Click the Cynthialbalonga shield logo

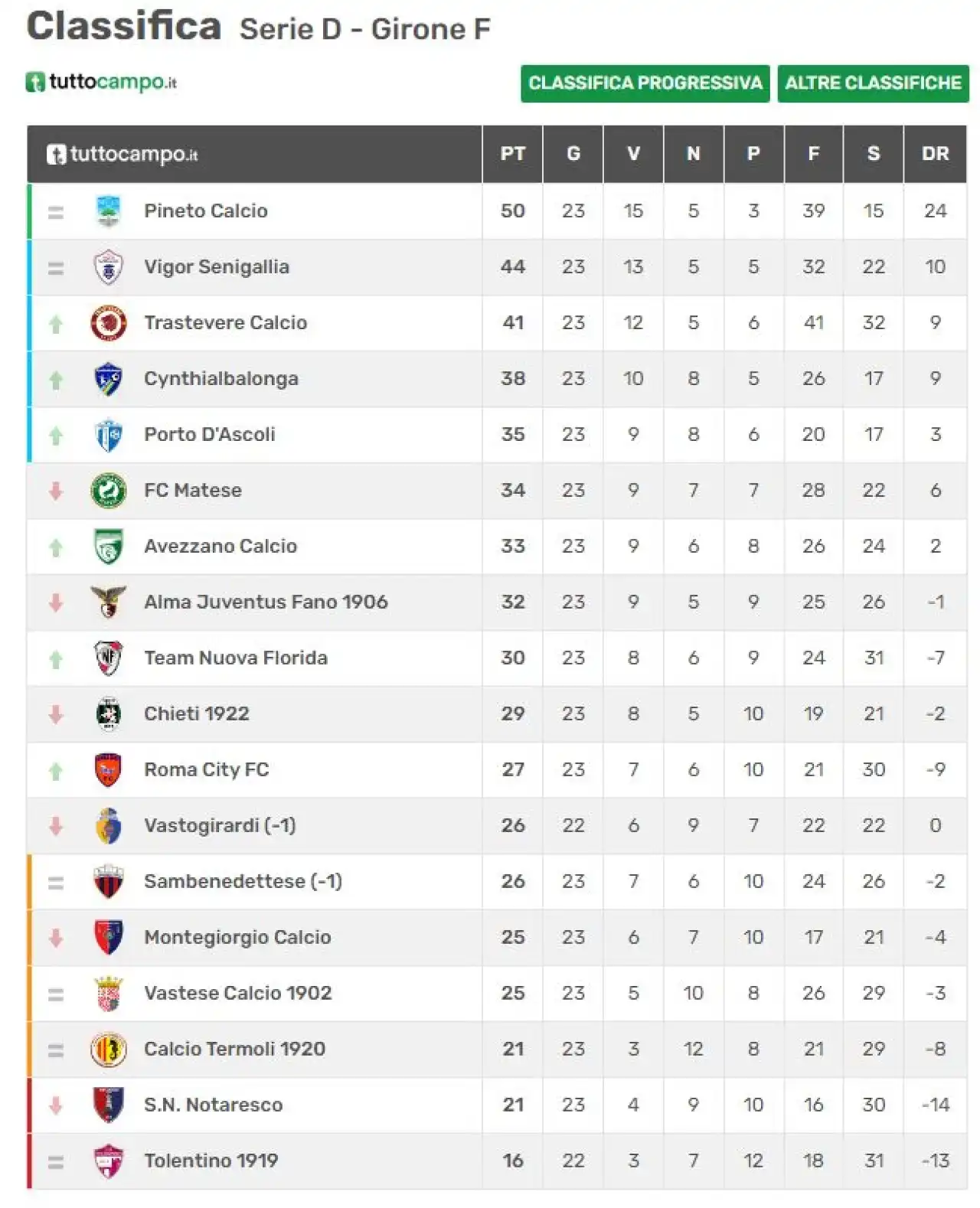(x=109, y=379)
